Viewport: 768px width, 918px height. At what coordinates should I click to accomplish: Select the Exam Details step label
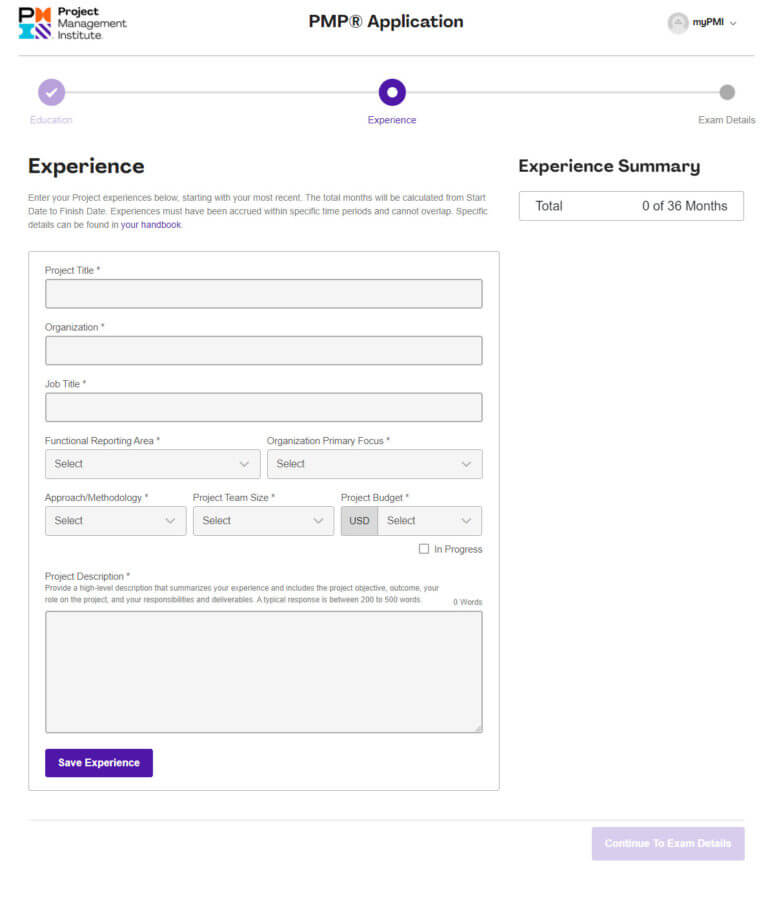726,120
